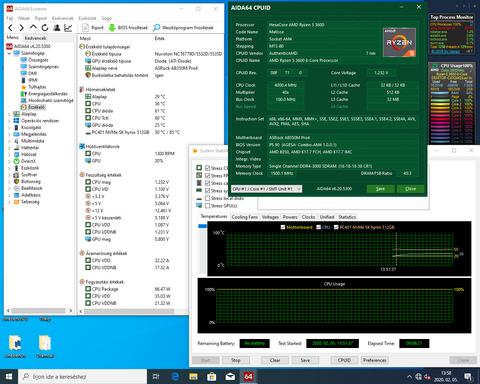Open the cinebench folder on the desktop

pos(15,347)
